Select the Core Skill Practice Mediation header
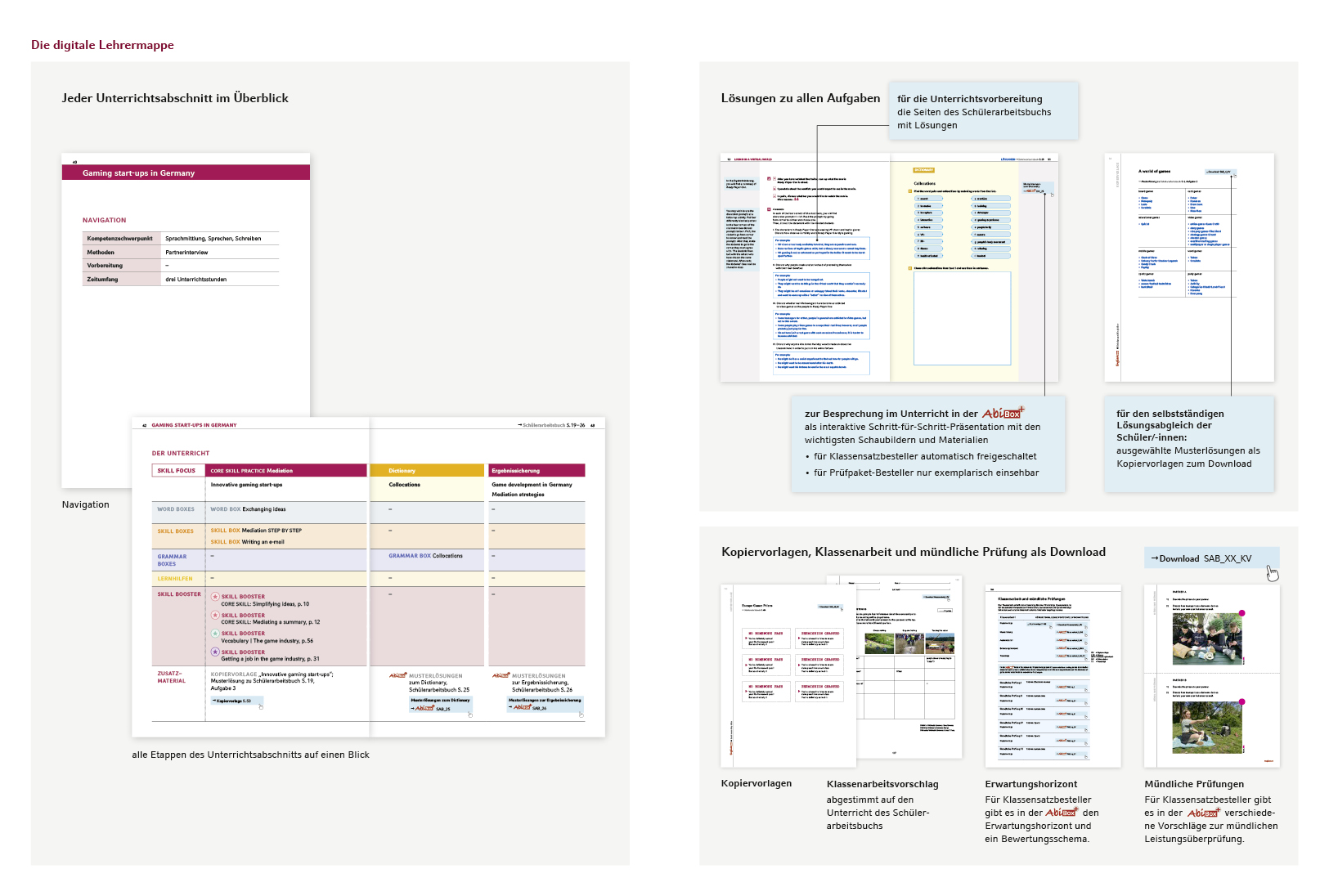Viewport: 1329px width, 896px height. tap(285, 471)
